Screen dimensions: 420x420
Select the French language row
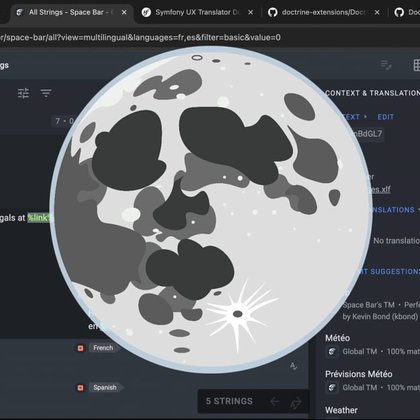tap(103, 348)
